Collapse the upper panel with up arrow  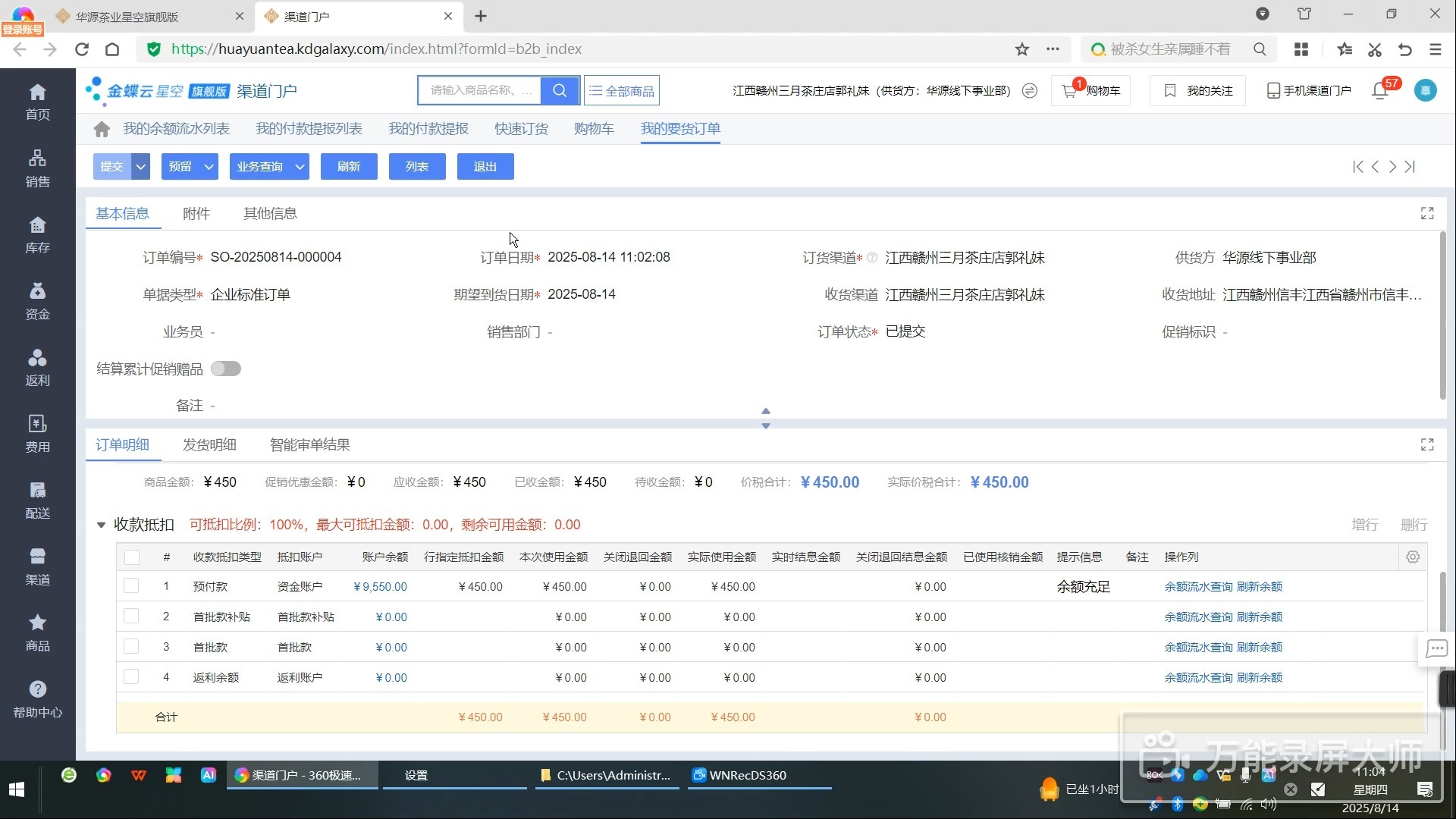click(x=766, y=411)
